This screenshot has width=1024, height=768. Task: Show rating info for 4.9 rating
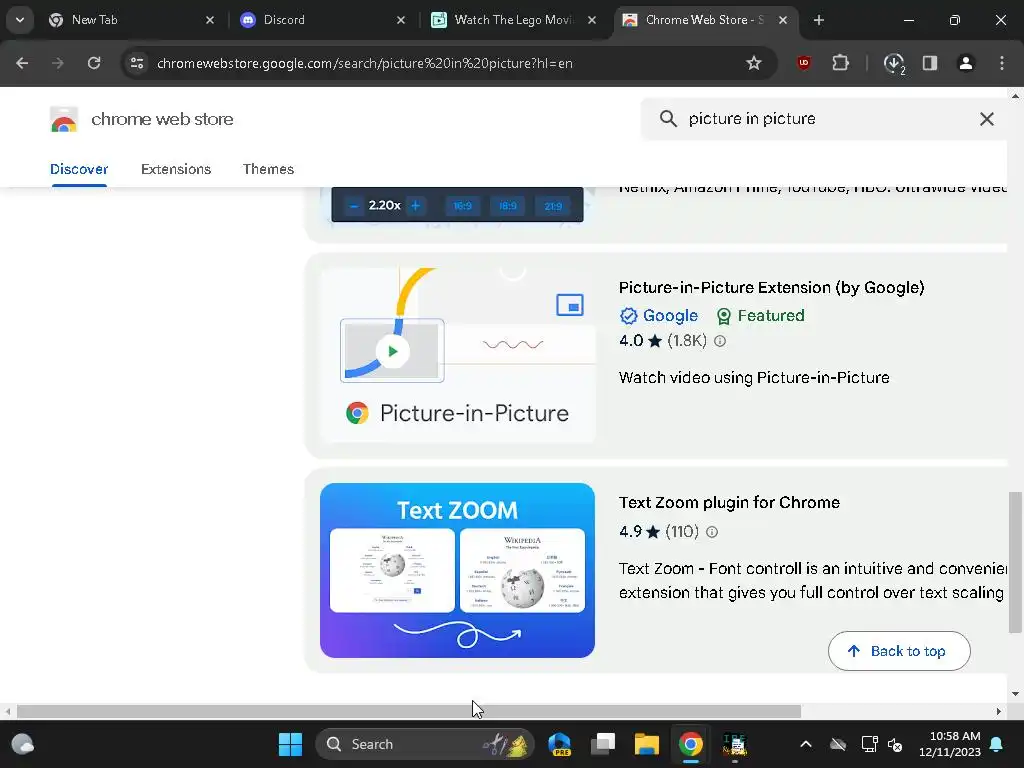point(712,532)
